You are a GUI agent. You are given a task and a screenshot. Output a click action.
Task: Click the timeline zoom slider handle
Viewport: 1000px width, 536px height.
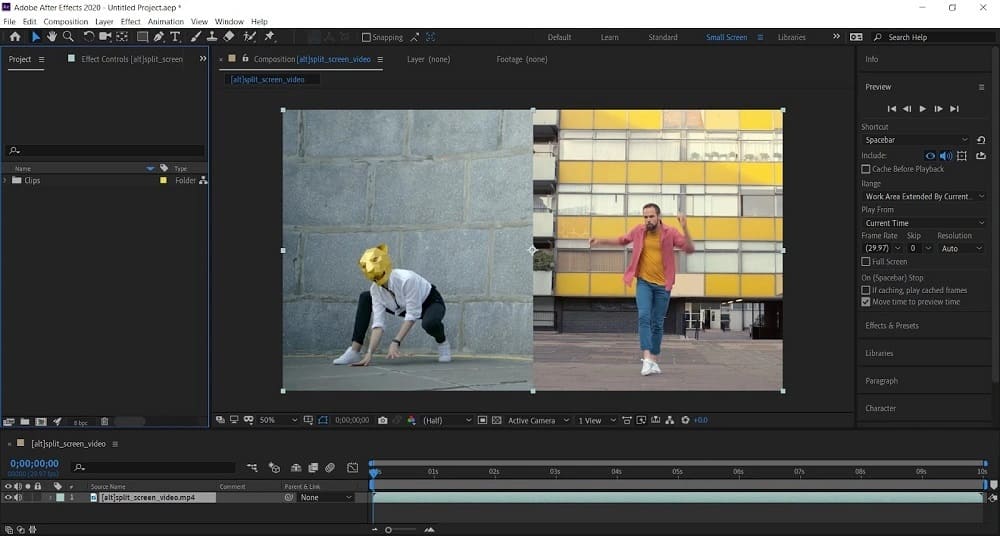387,529
